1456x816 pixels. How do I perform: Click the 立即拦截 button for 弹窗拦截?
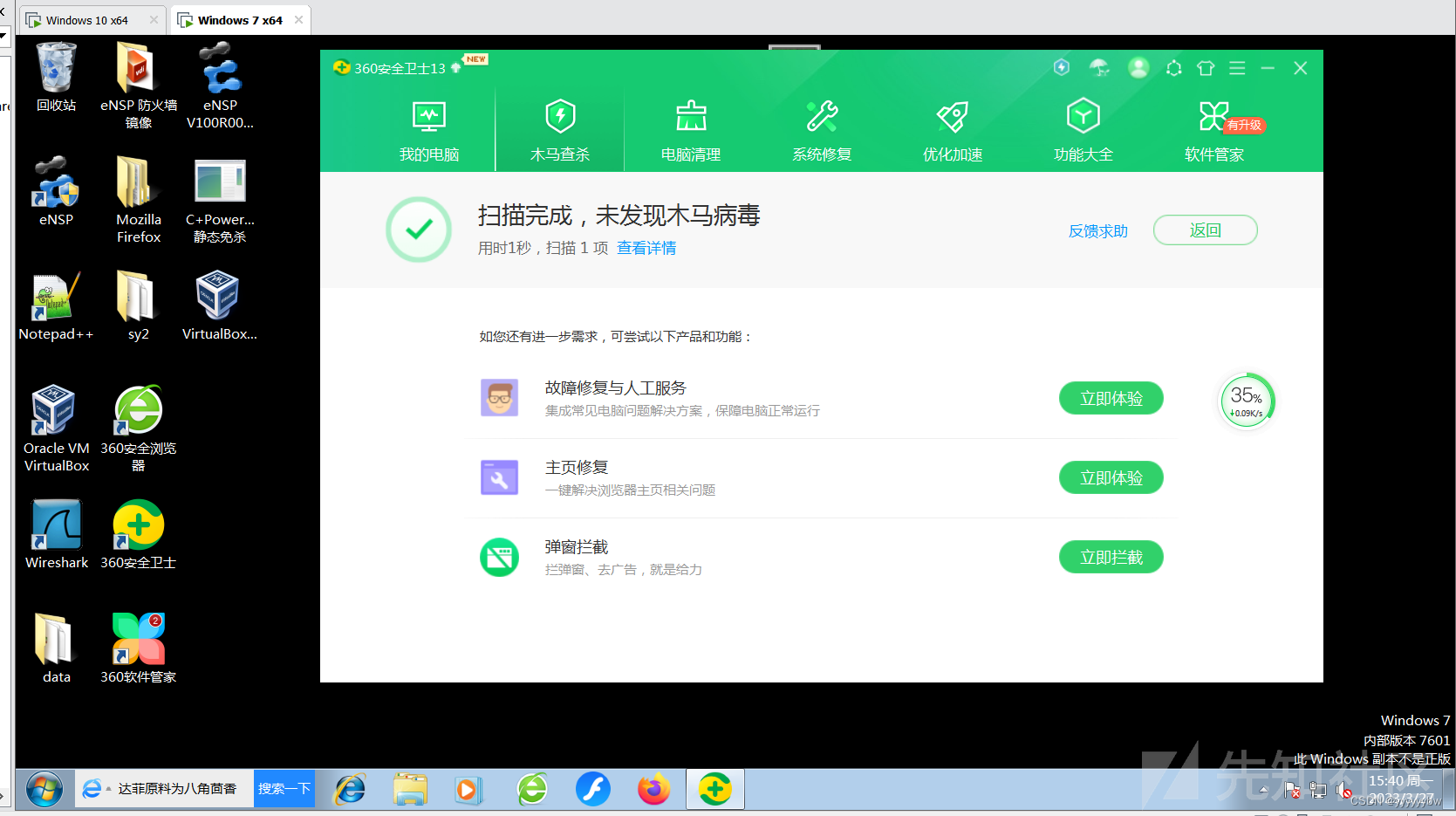click(1111, 558)
